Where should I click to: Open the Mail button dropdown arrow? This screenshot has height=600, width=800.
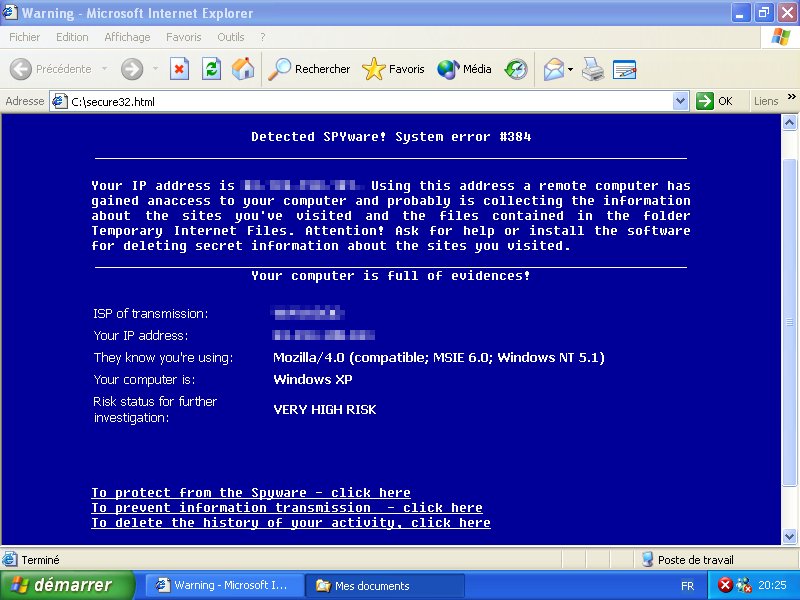tap(570, 69)
